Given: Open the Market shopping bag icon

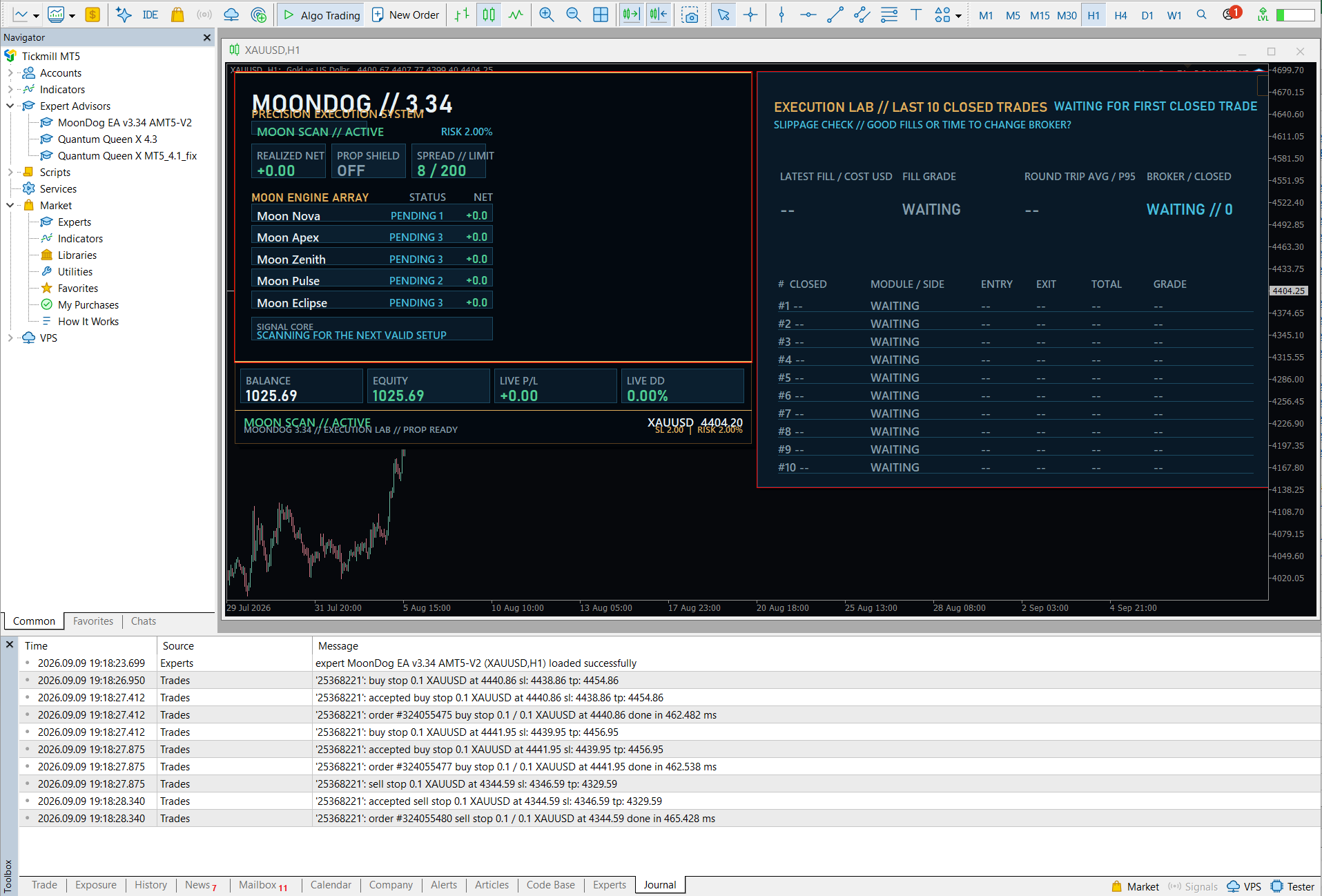Looking at the screenshot, I should (177, 14).
